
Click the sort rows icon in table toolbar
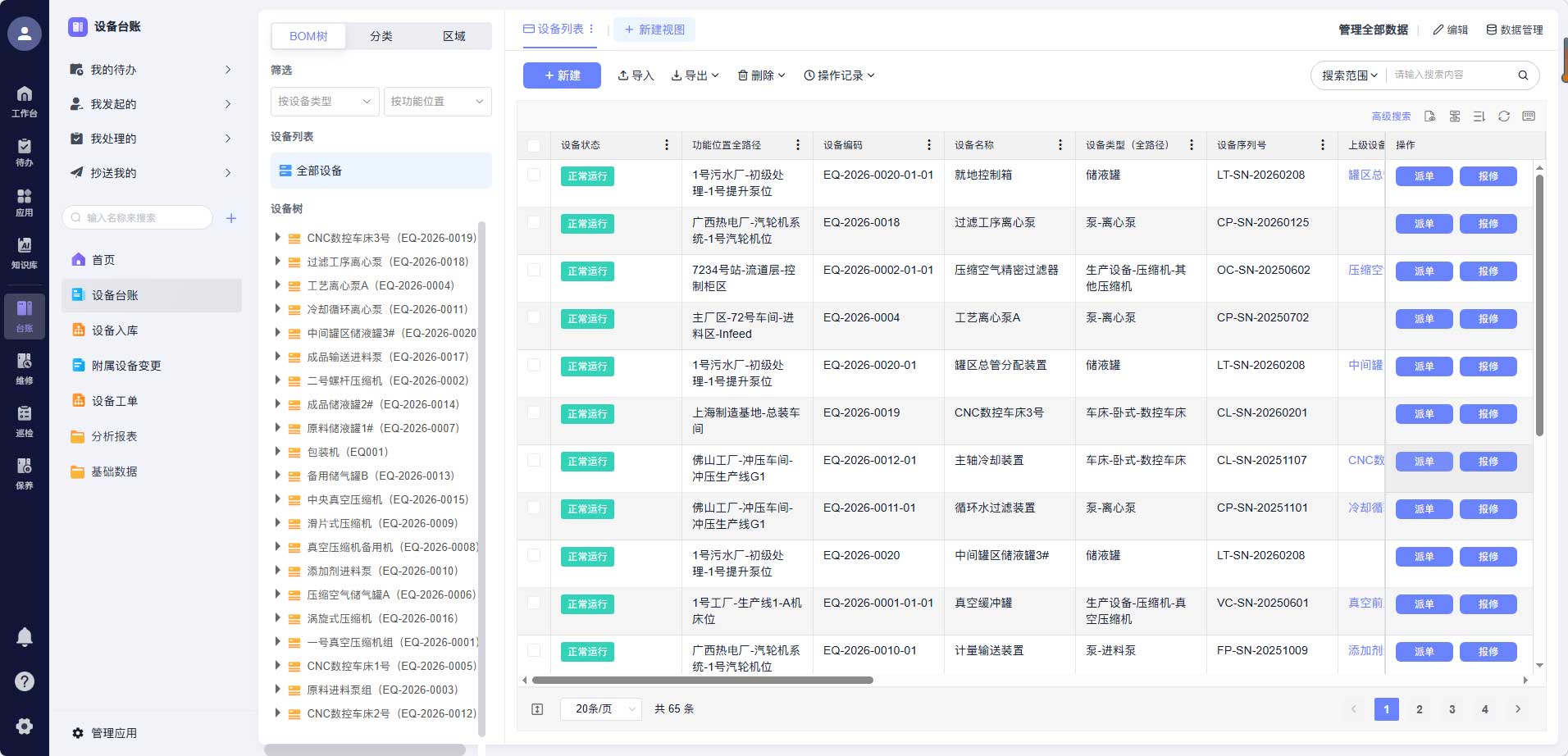[x=1479, y=116]
